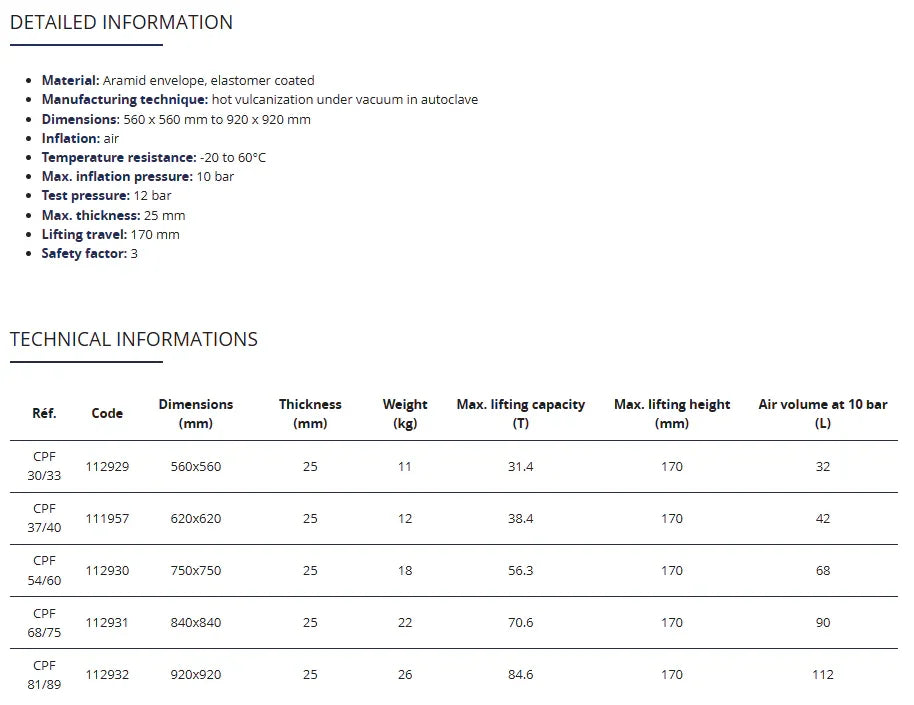Click the Technical Informations heading
The image size is (914, 705).
tap(133, 339)
